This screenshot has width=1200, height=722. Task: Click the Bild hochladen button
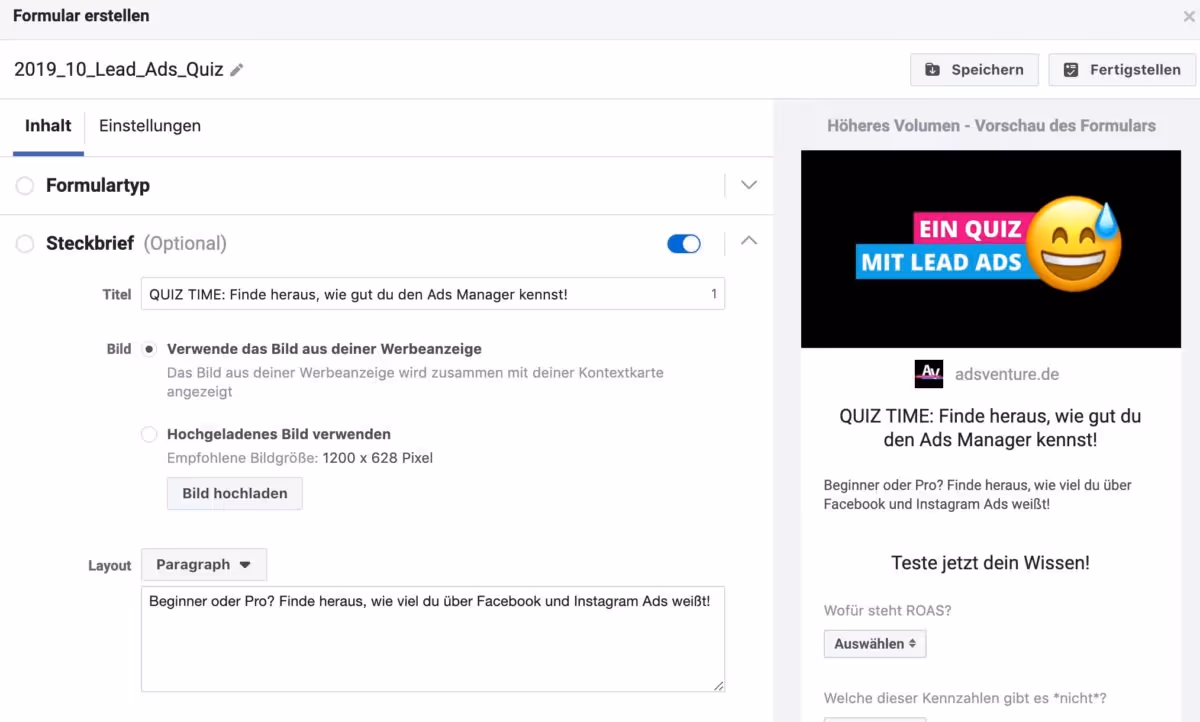235,493
